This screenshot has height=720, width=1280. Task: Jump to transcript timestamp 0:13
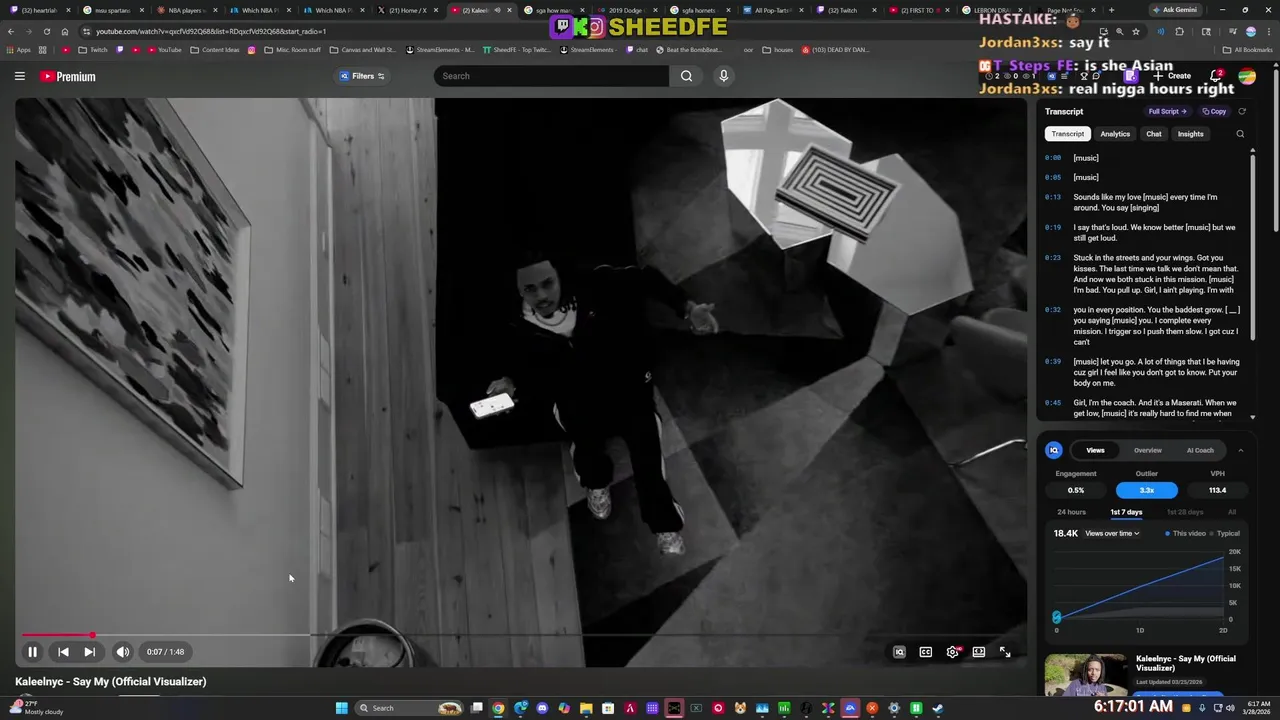click(x=1053, y=197)
